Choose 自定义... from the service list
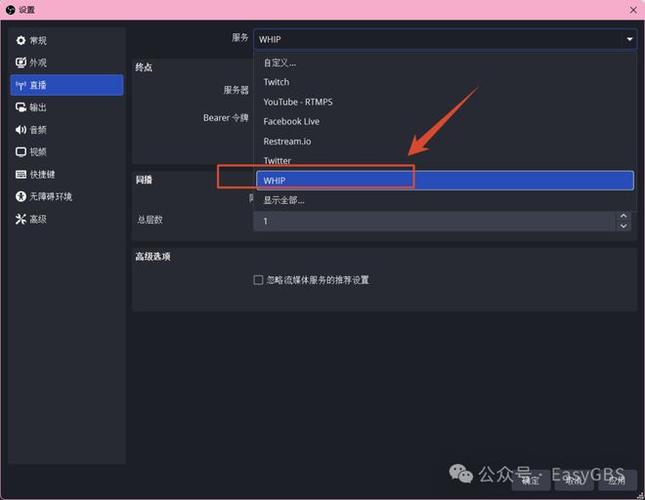 445,63
